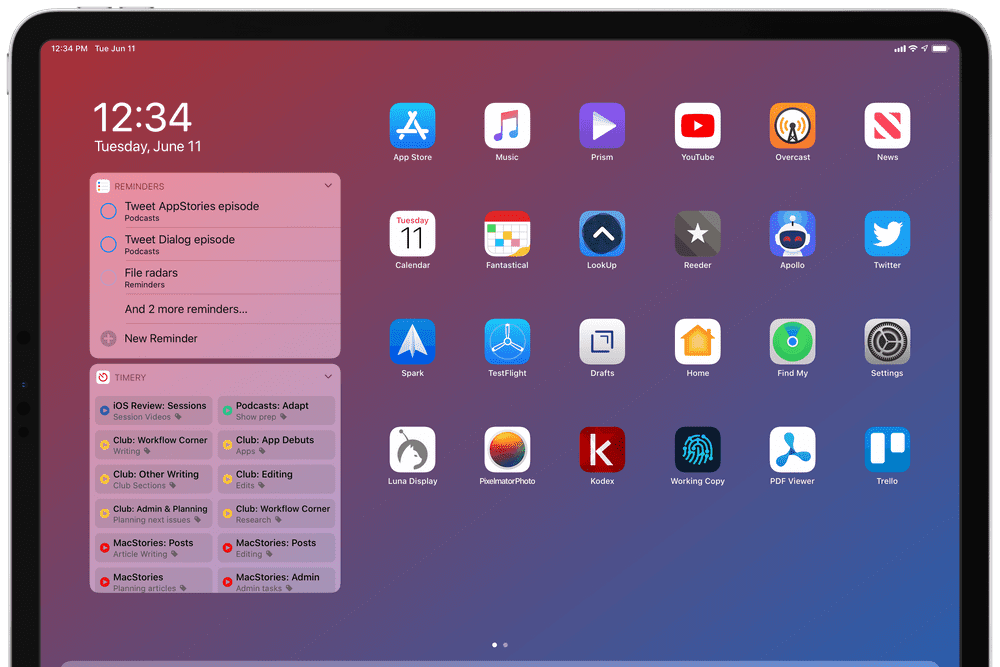Launch the Twitter app
The image size is (1000, 667).
point(887,234)
